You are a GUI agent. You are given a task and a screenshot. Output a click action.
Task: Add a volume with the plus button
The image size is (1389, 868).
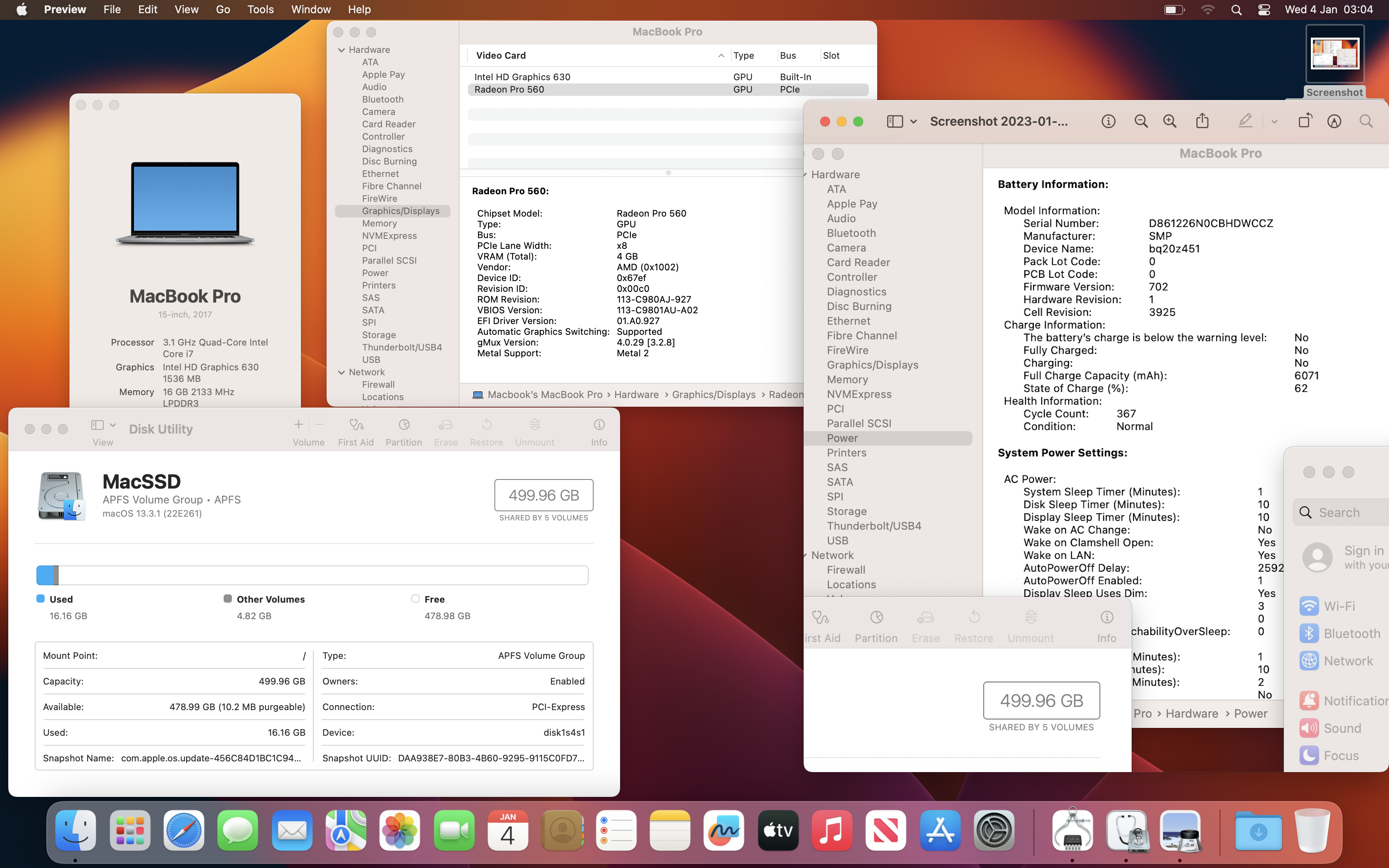298,425
